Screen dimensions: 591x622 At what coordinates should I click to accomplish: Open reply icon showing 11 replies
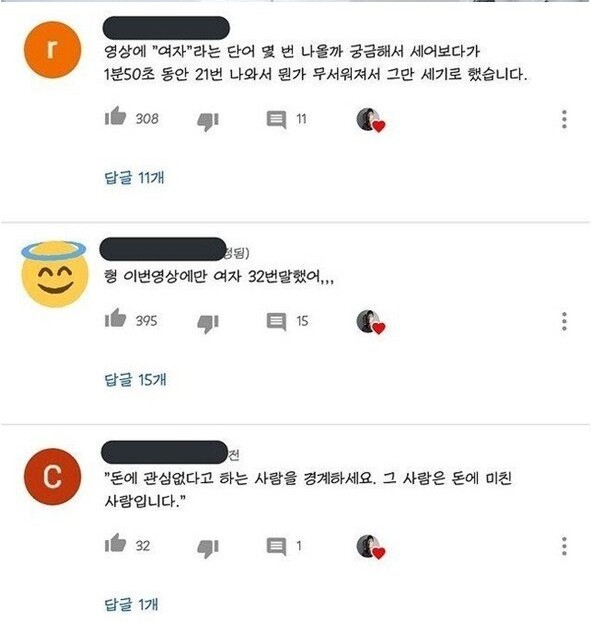tap(276, 119)
